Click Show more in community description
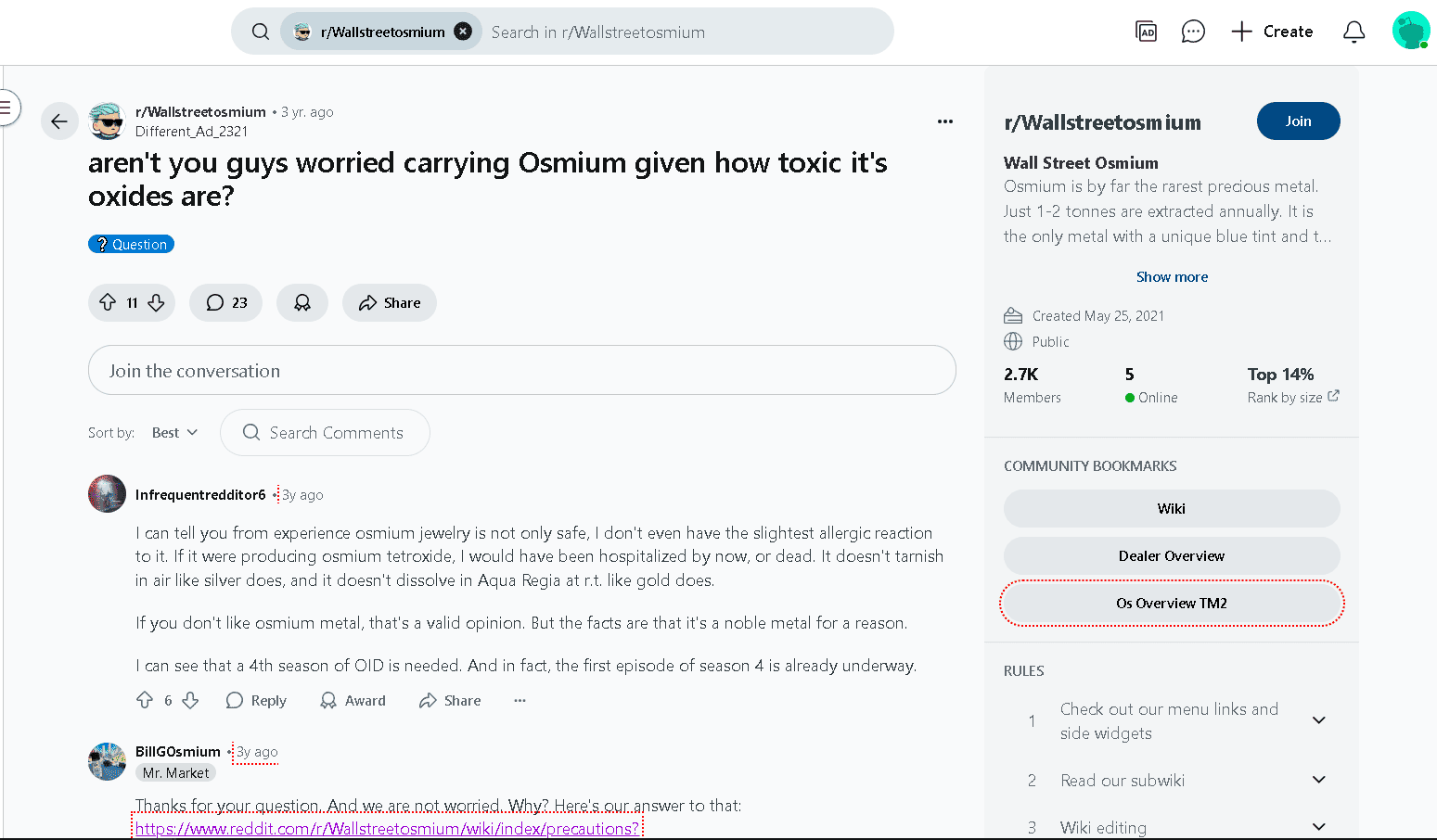The image size is (1437, 840). [1172, 276]
